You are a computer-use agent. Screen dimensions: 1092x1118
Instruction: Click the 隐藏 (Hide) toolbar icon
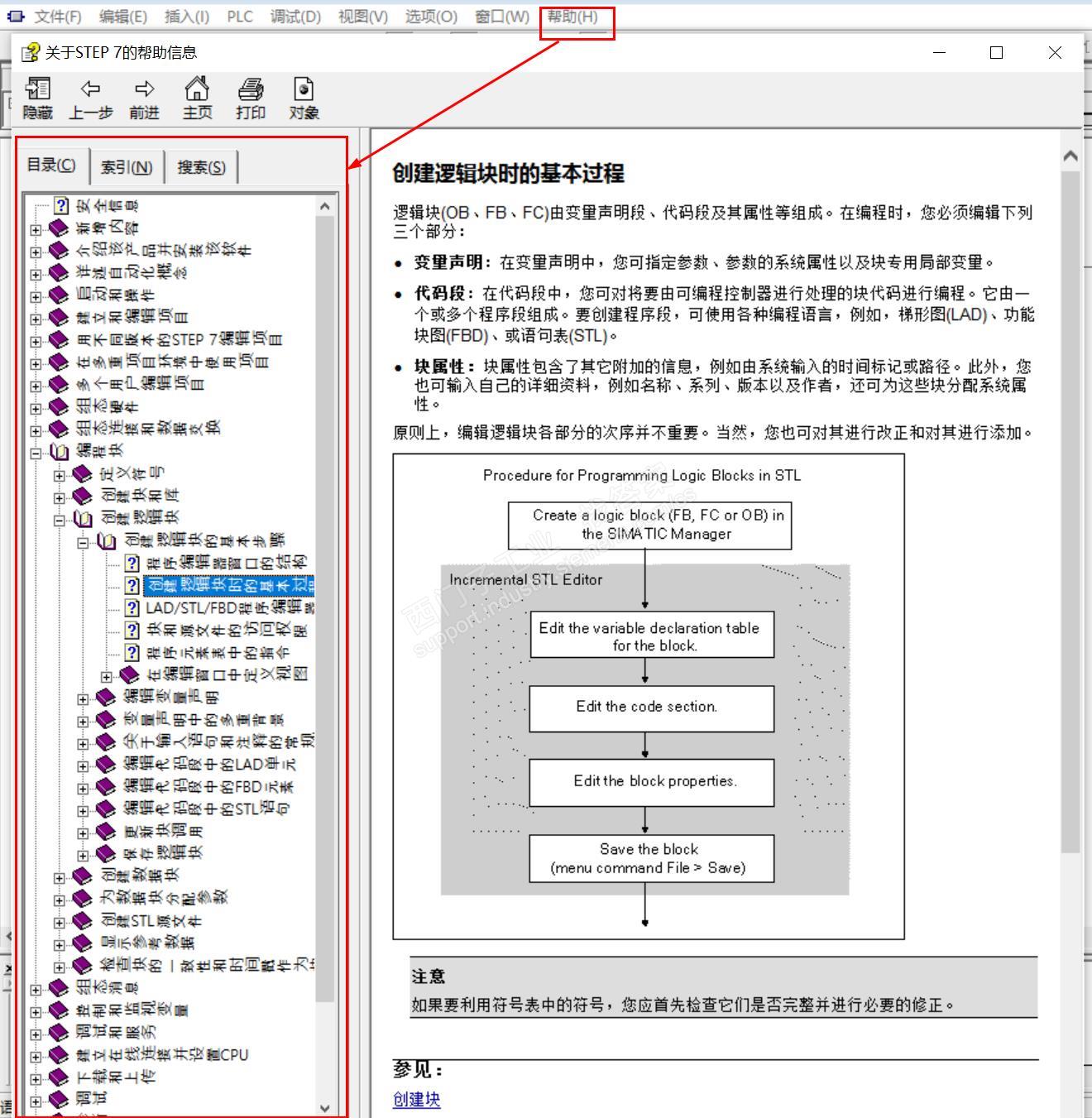pyautogui.click(x=38, y=89)
